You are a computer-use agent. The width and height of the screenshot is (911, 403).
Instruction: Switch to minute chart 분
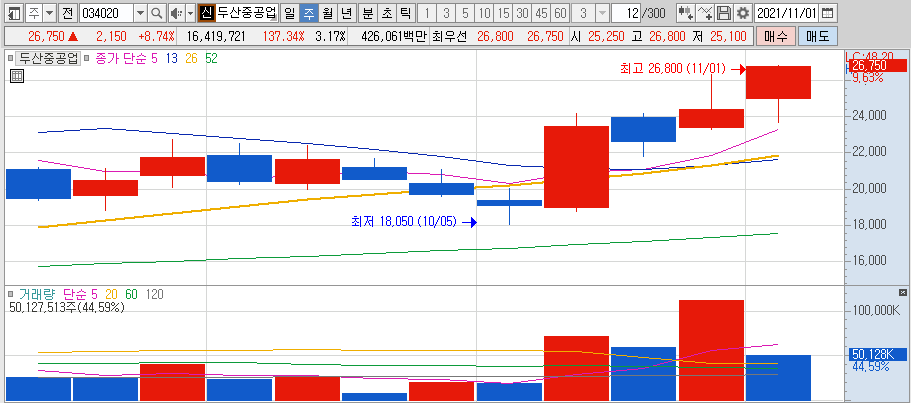coord(367,12)
